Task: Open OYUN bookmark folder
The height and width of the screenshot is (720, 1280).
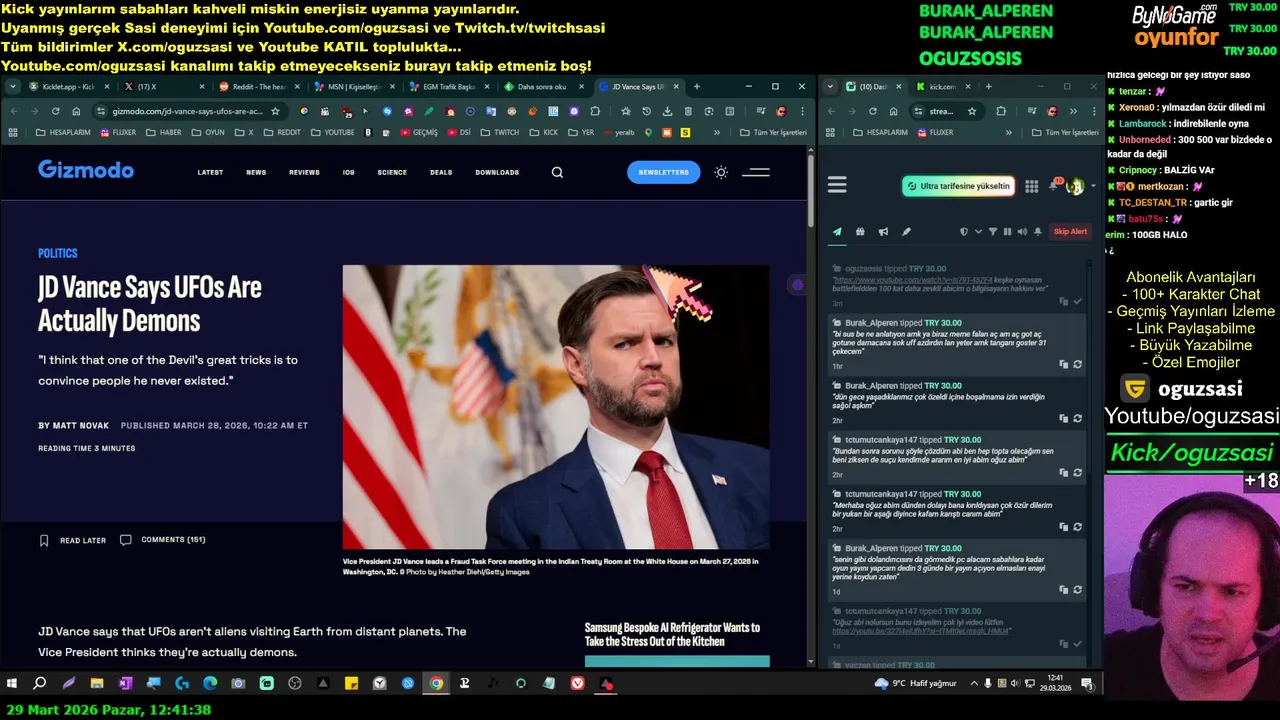Action: (x=207, y=132)
